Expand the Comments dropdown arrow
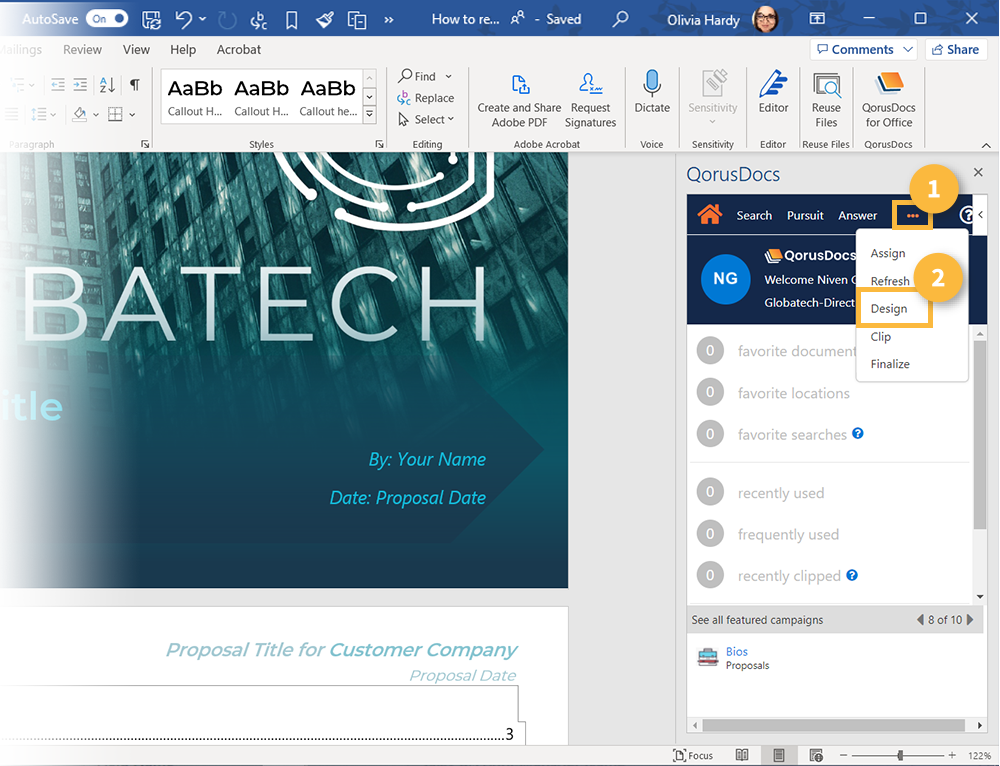 click(908, 50)
